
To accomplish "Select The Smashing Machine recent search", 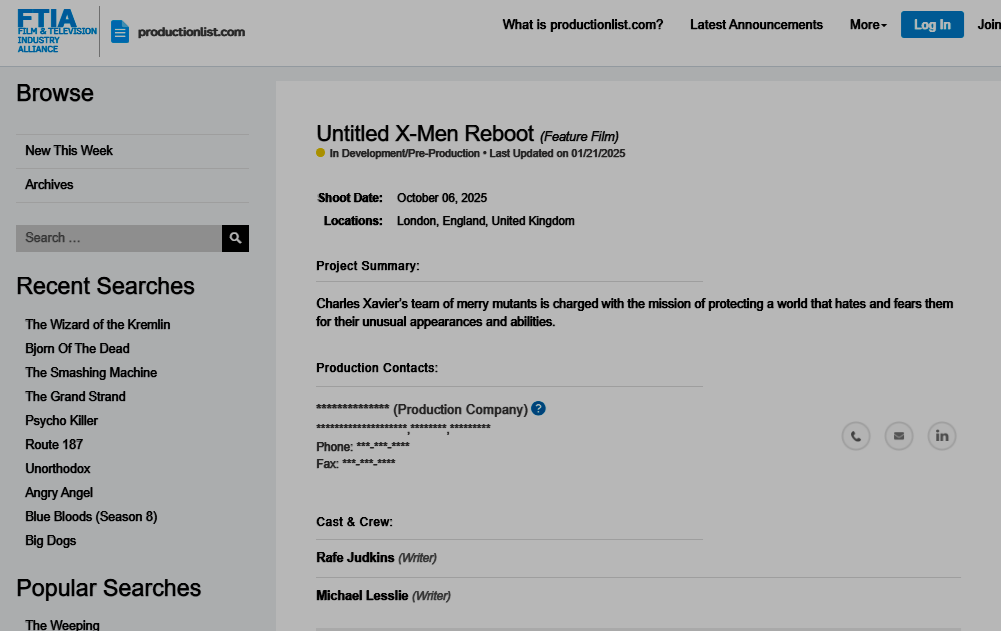I will [91, 373].
